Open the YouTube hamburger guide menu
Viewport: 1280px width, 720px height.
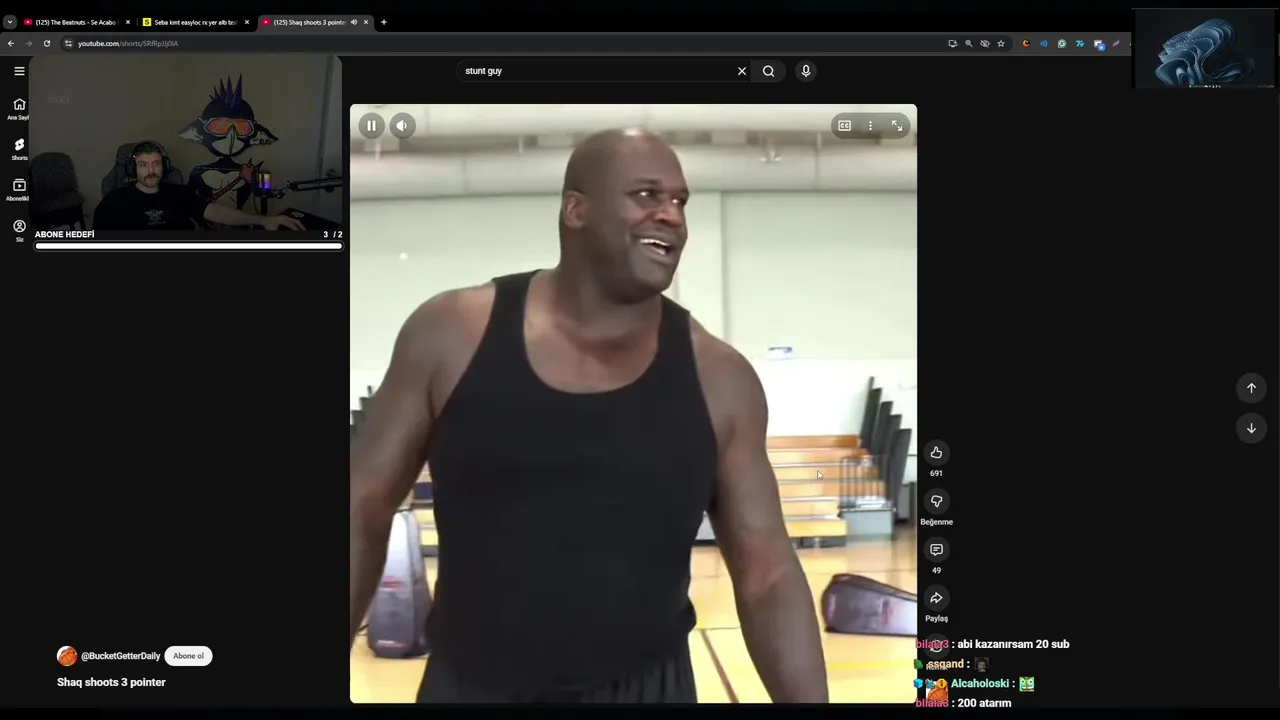coord(19,71)
